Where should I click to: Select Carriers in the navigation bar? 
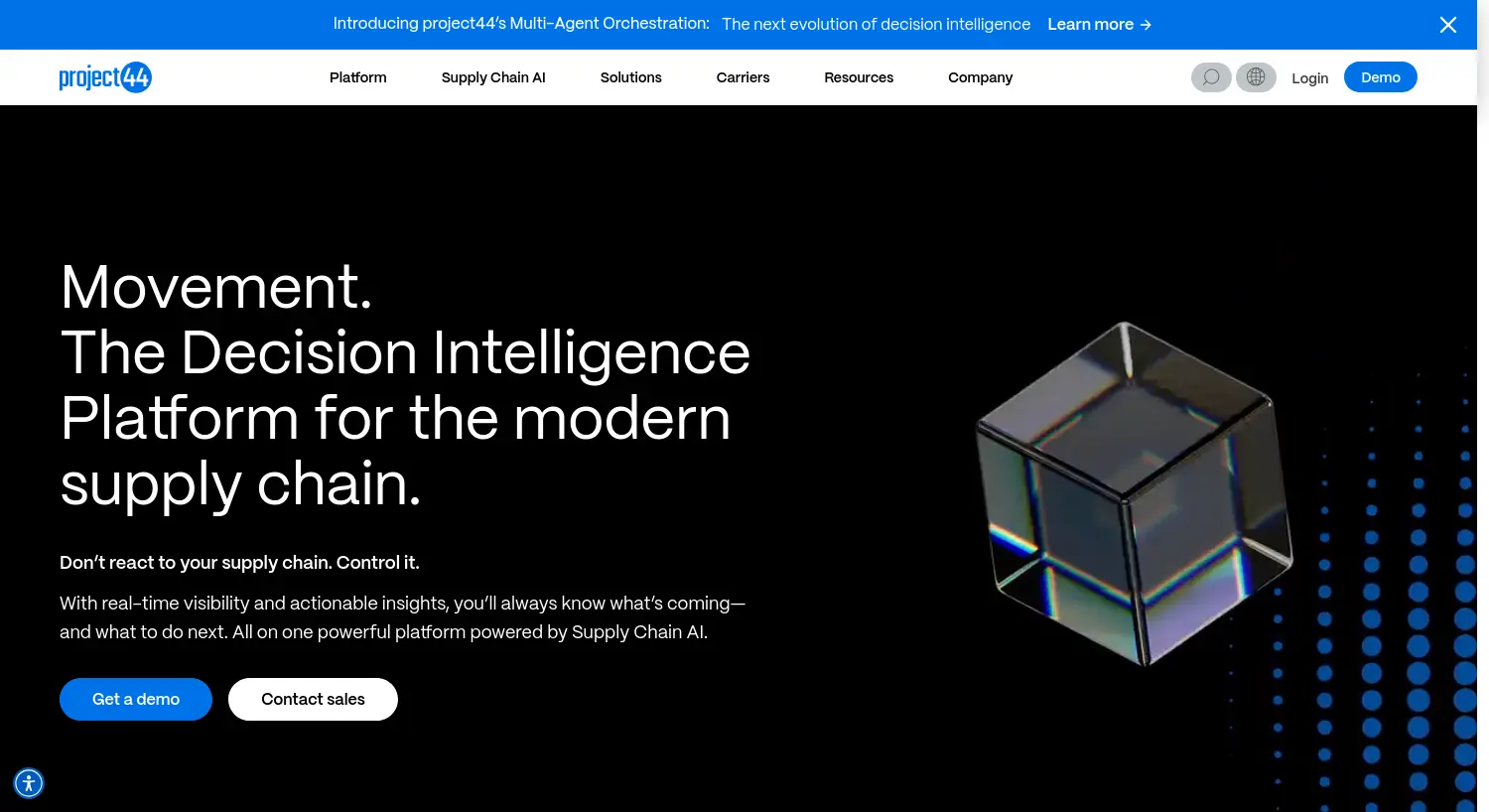pyautogui.click(x=743, y=77)
